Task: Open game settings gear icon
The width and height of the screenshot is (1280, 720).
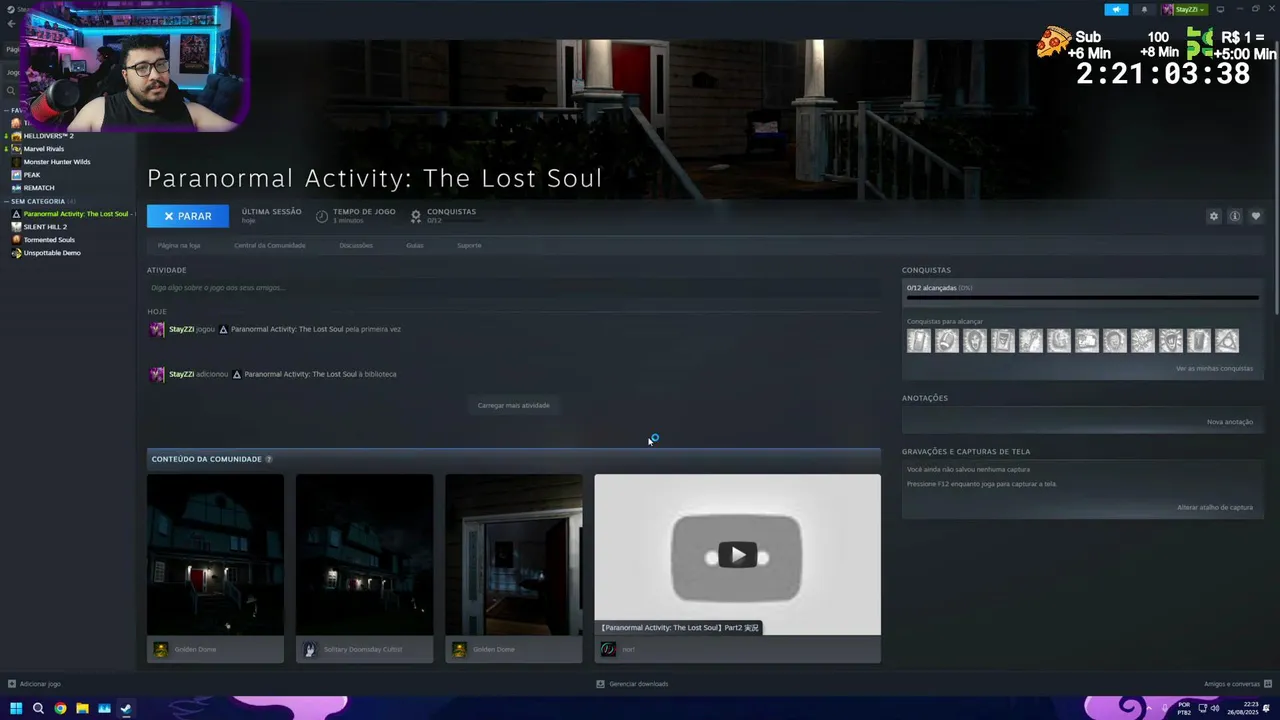Action: point(1214,216)
